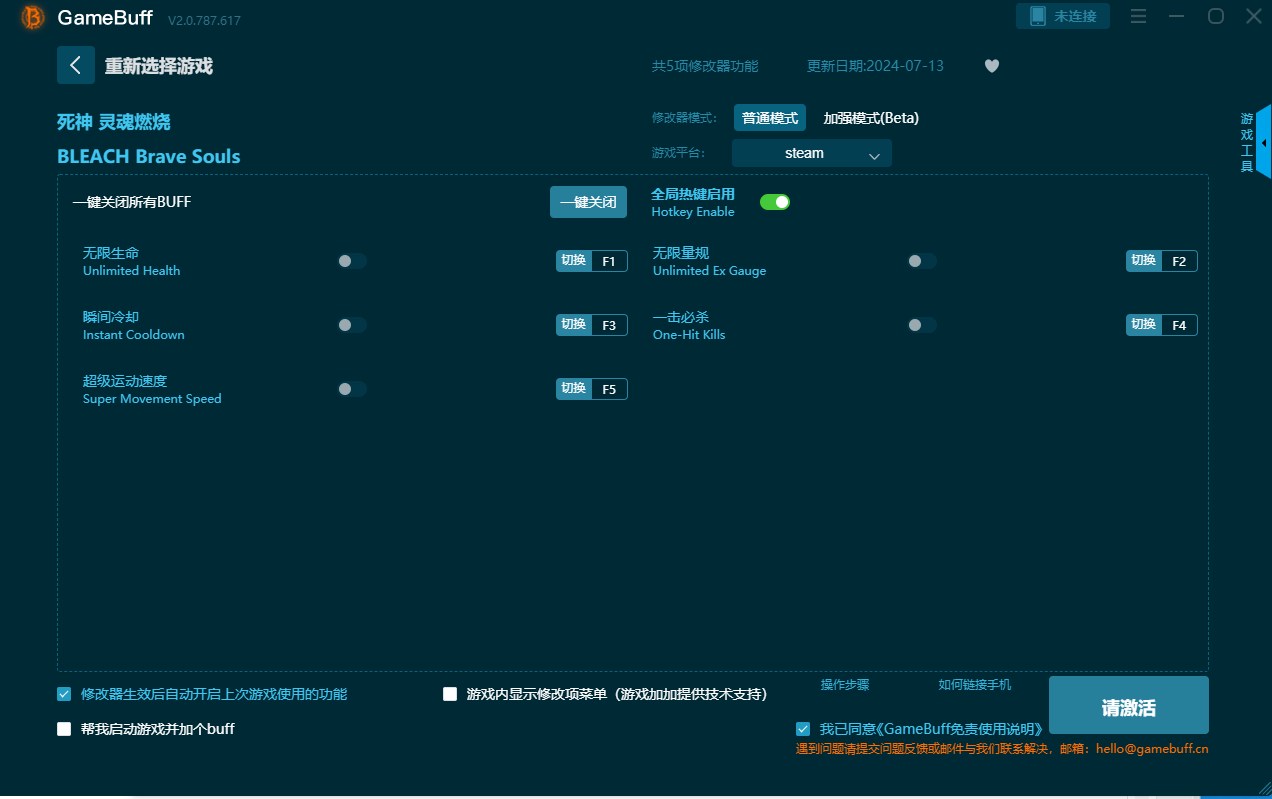Viewport: 1272px width, 799px height.
Task: Click the 一键关闭所有BUFF label
Action: tap(132, 202)
